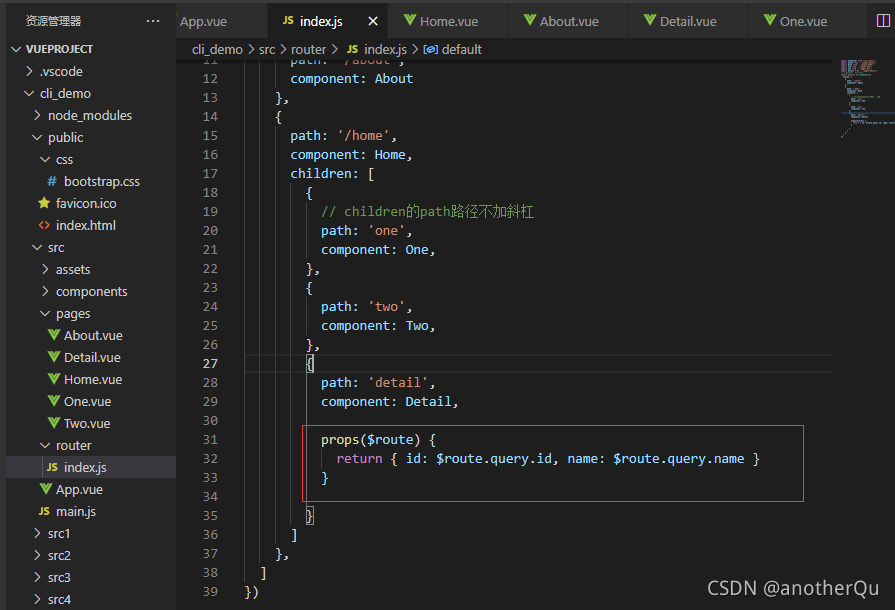
Task: Click the split editor icon
Action: pos(882,21)
